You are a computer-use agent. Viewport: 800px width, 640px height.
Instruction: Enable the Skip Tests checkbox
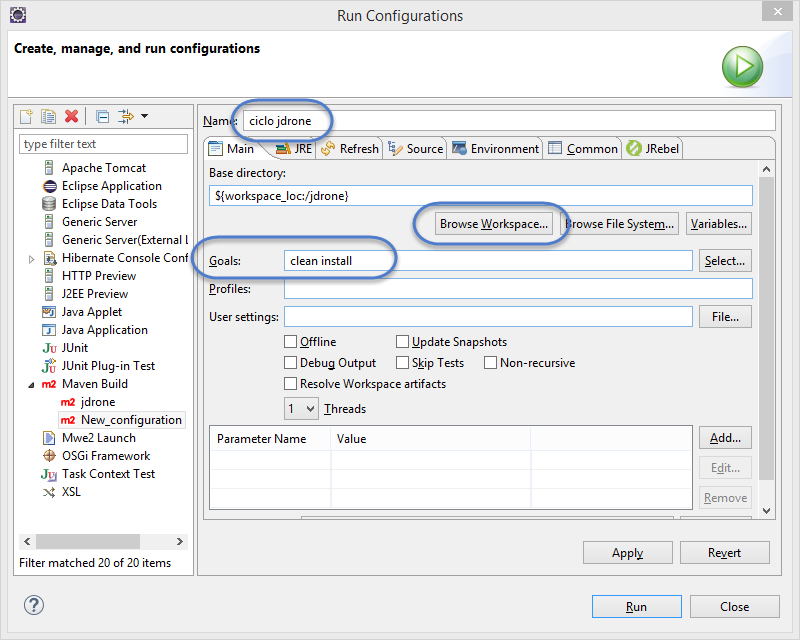[x=402, y=362]
